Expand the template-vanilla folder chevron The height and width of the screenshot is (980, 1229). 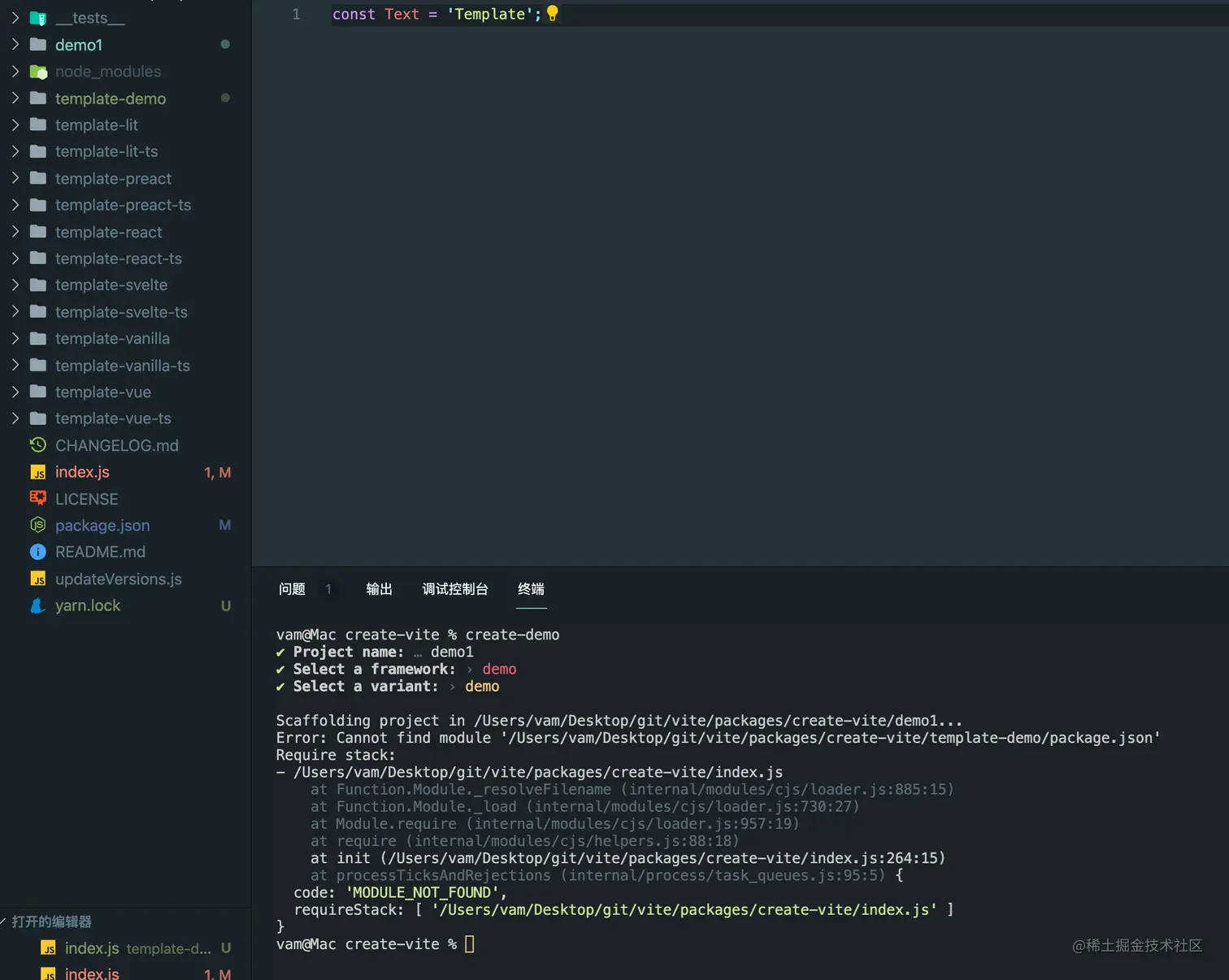(15, 338)
